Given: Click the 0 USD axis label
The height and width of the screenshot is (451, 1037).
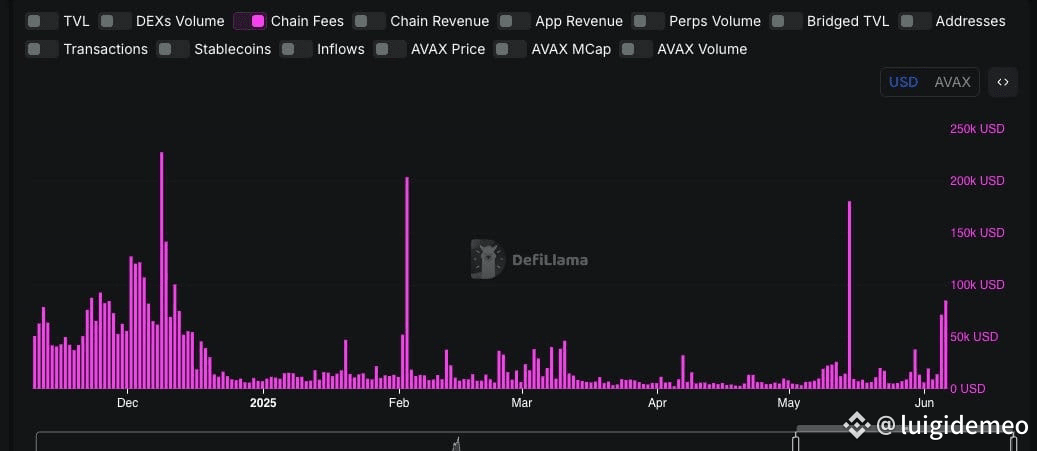Looking at the screenshot, I should coord(968,389).
